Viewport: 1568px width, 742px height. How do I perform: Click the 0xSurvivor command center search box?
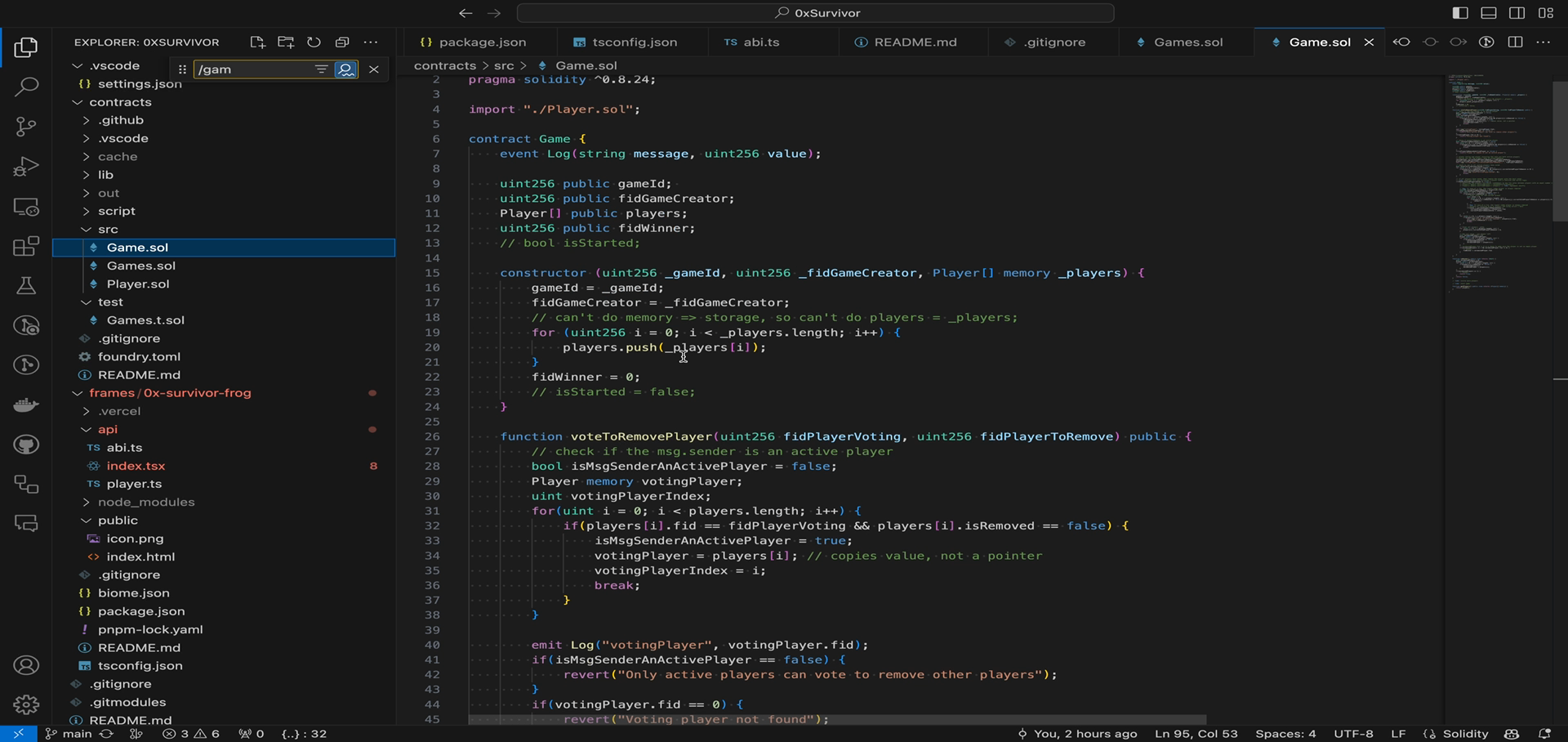[x=816, y=13]
